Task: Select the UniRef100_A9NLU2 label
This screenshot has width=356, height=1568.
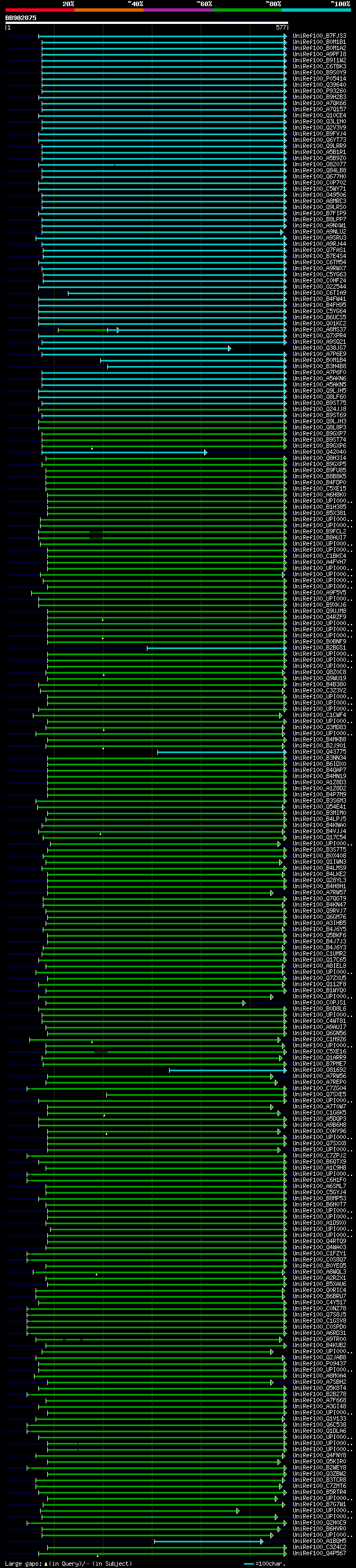Action: pos(319,231)
